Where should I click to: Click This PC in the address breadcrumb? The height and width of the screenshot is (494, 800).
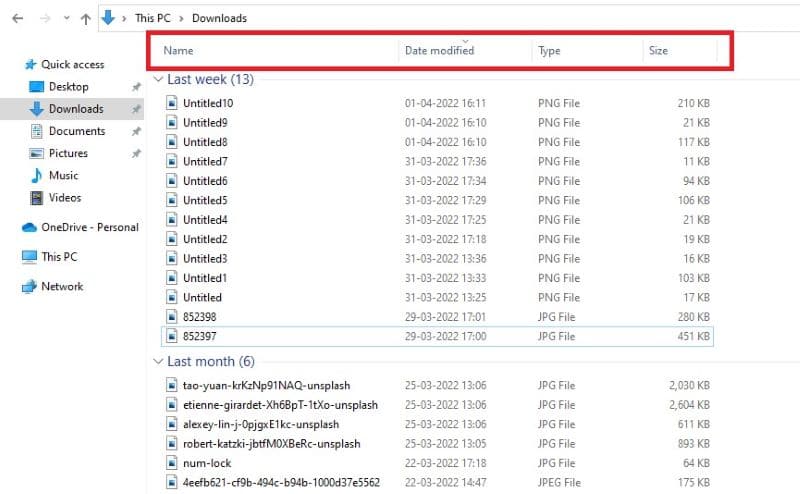tap(153, 18)
